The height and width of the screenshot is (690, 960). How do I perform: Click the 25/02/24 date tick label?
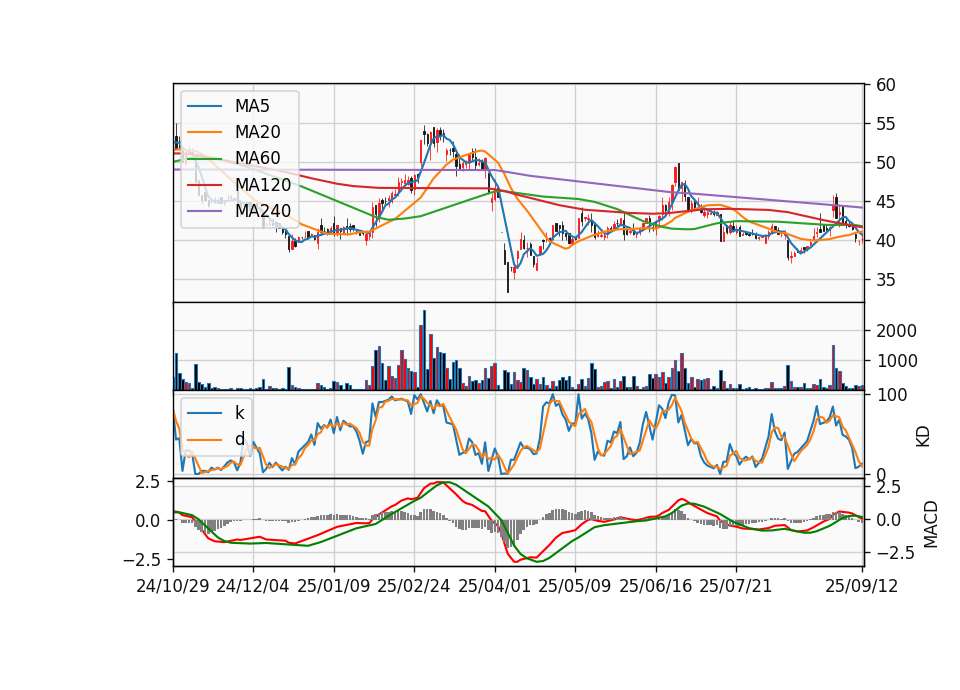(414, 586)
